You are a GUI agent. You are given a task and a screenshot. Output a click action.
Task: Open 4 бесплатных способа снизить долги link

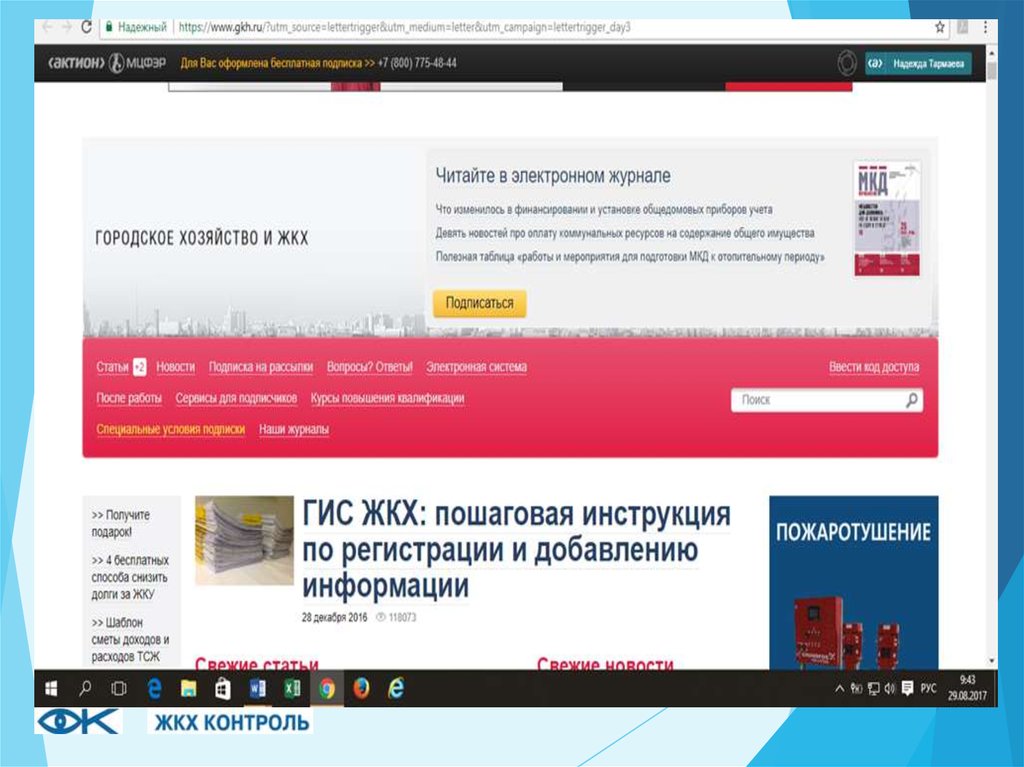pyautogui.click(x=130, y=577)
